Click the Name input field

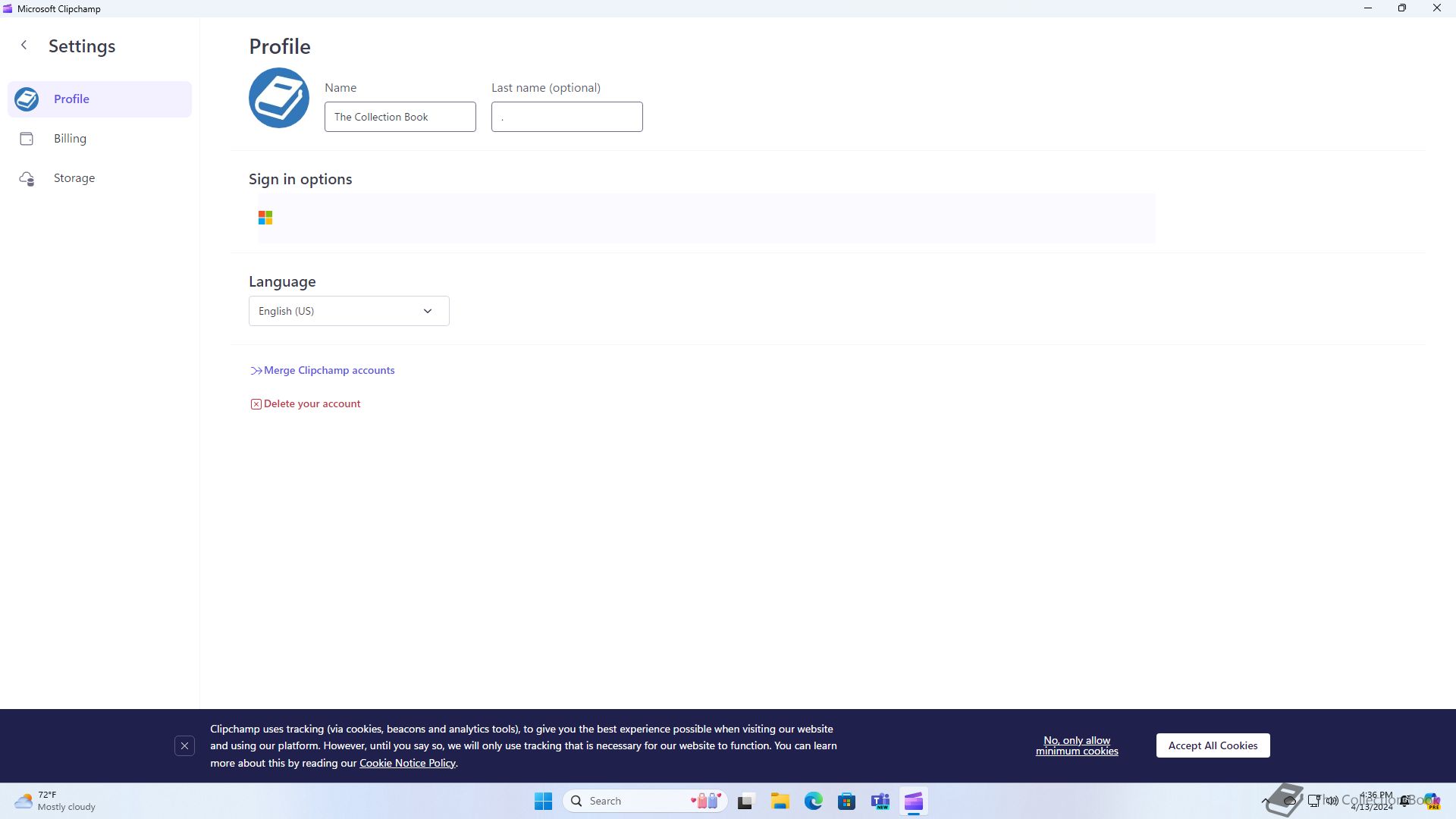[x=400, y=117]
